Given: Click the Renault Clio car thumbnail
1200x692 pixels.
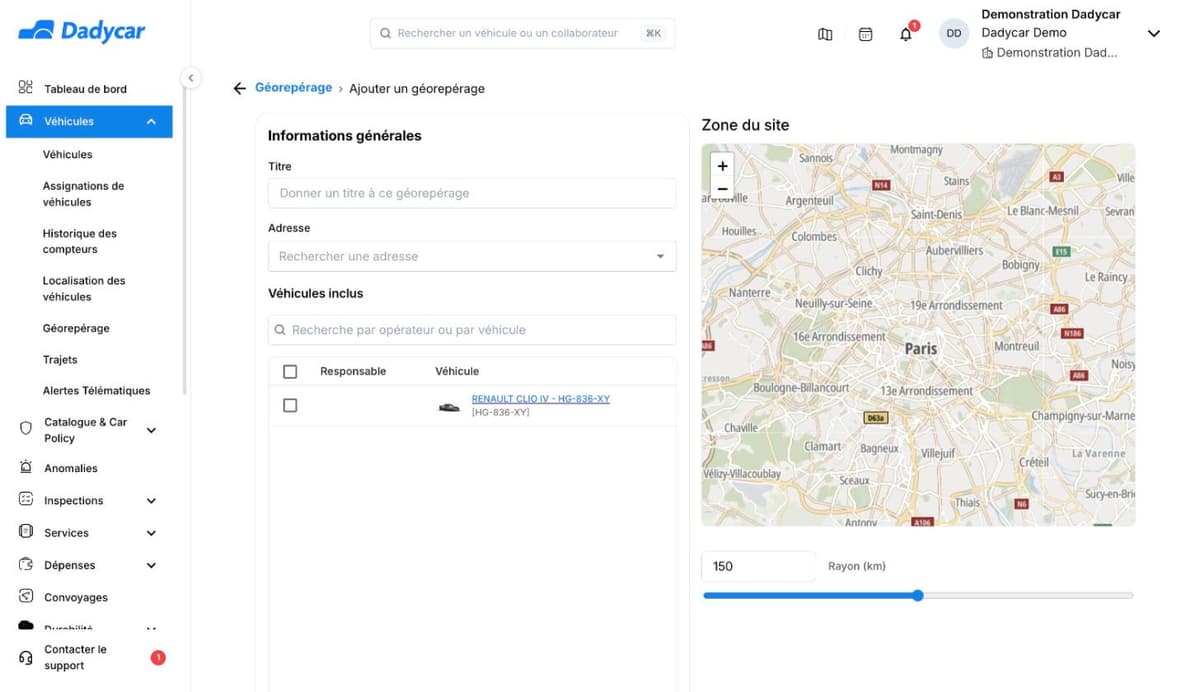Looking at the screenshot, I should point(450,406).
